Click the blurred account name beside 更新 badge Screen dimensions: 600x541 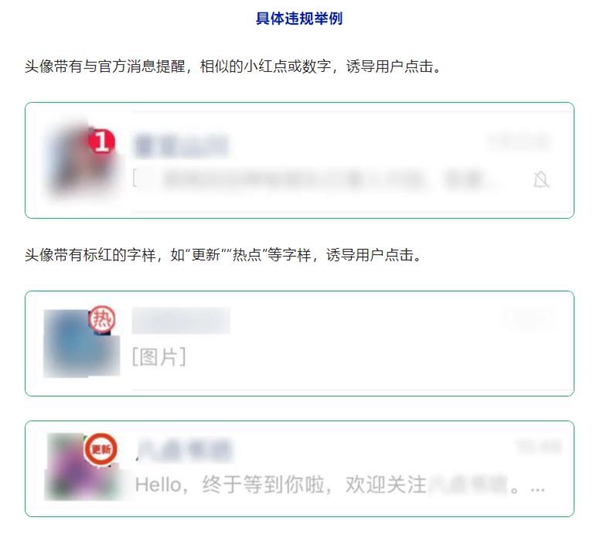click(185, 450)
